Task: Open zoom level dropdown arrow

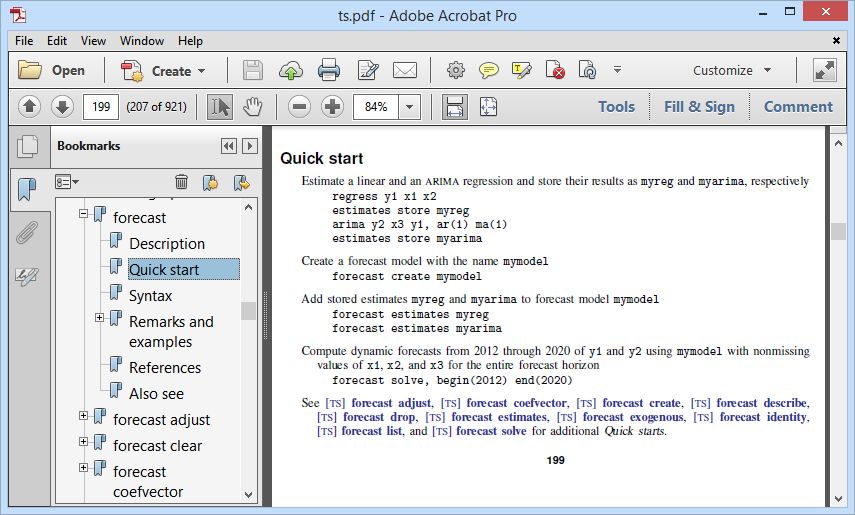Action: 410,107
